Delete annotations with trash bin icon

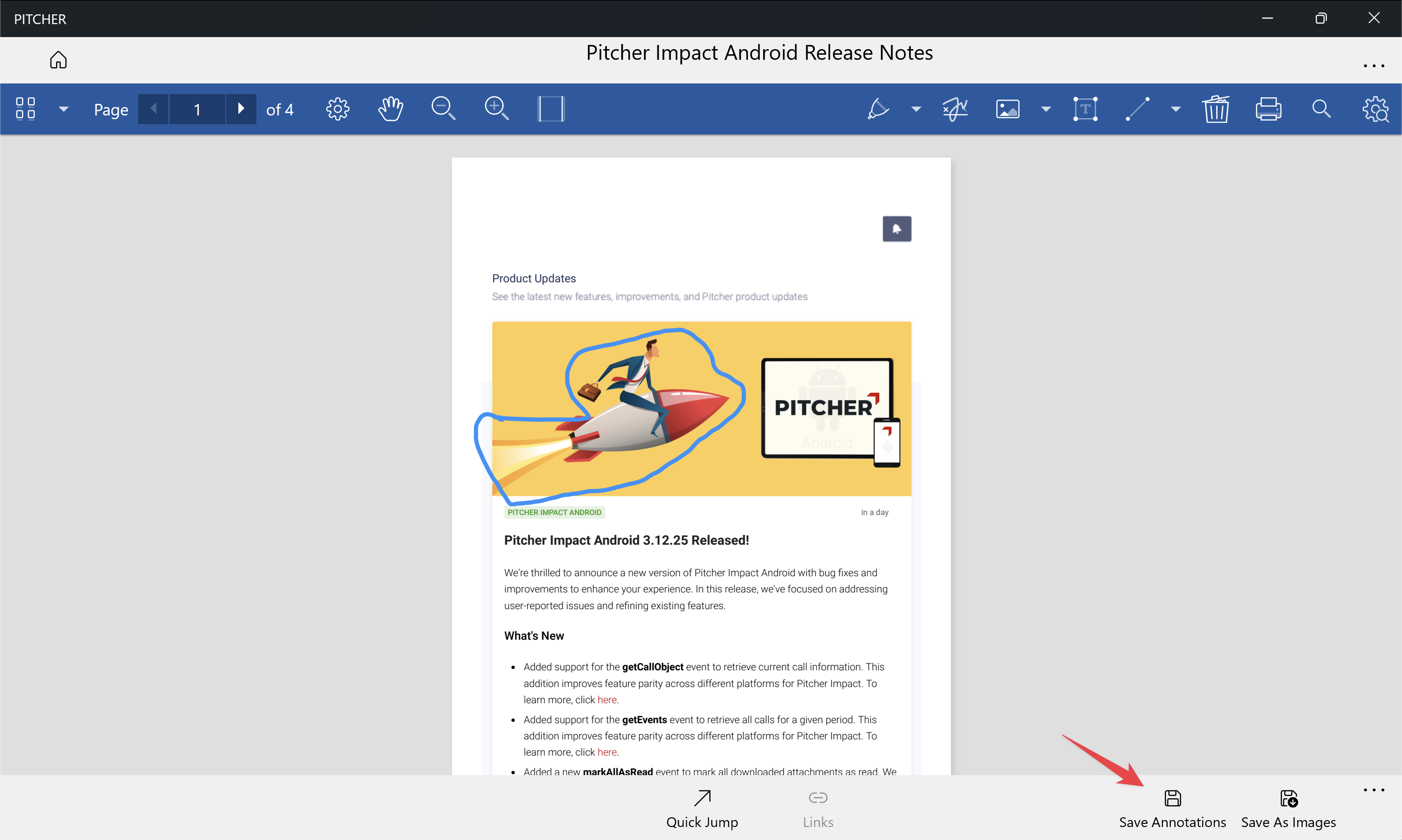click(x=1216, y=108)
